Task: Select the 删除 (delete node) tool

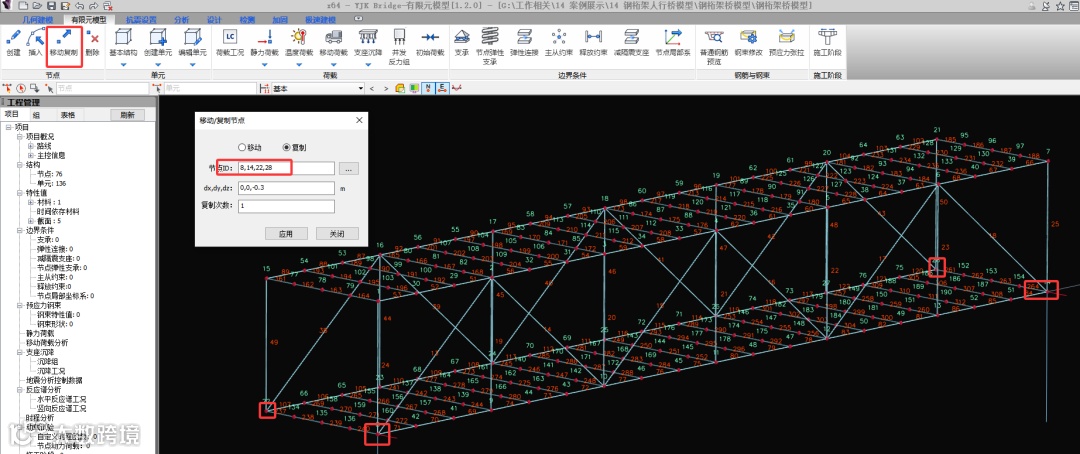Action: tap(93, 41)
